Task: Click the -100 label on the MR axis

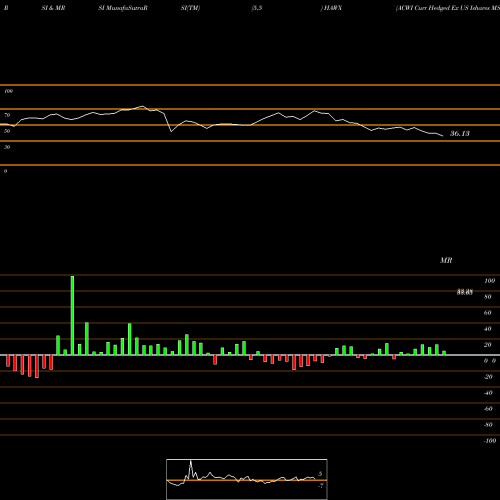Action: coord(490,441)
